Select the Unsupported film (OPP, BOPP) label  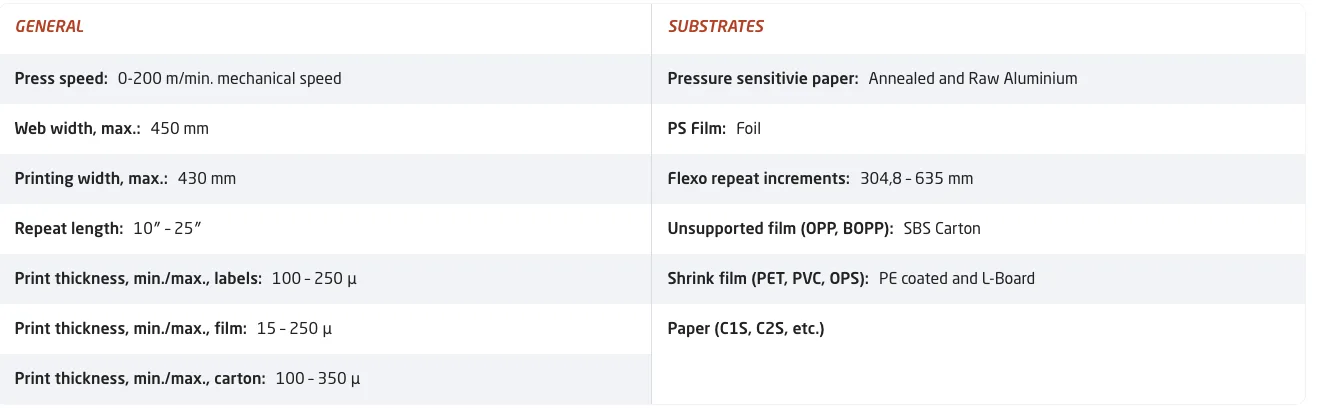[780, 228]
